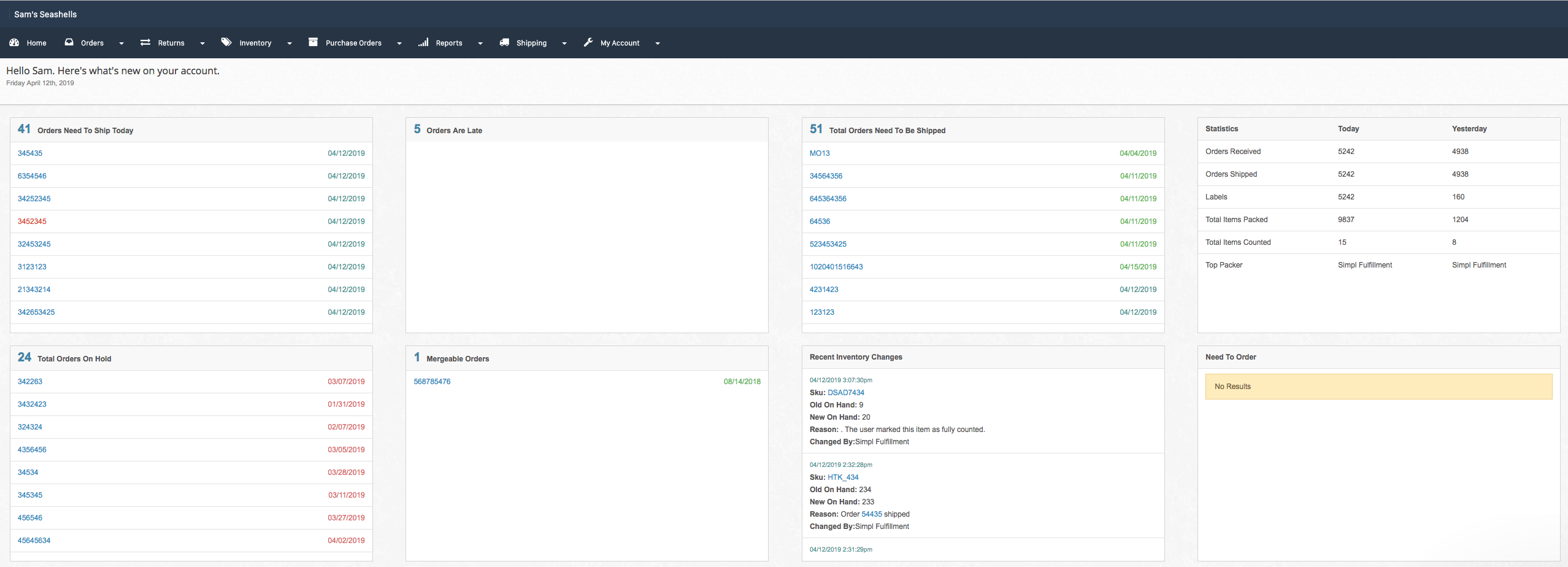
Task: Open order MO13 to be shipped
Action: (x=820, y=153)
